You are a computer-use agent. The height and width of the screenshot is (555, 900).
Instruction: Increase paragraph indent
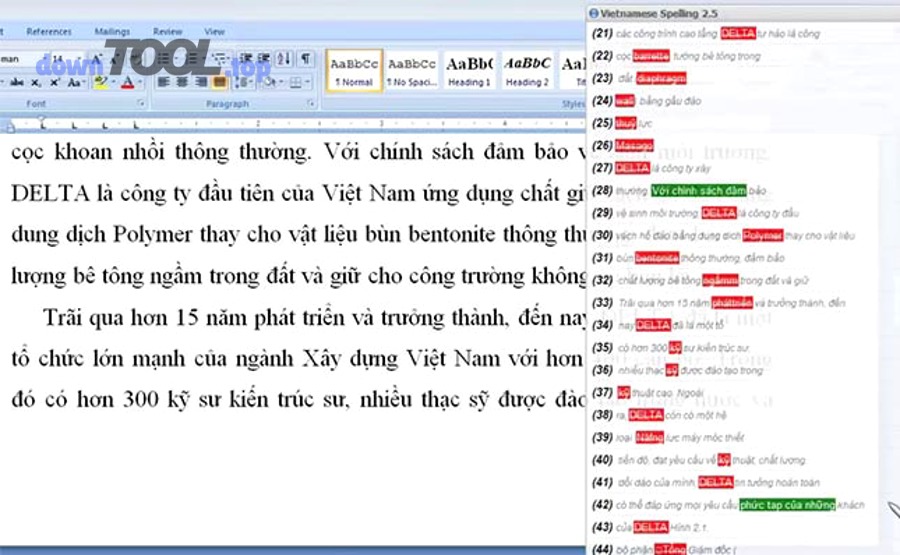click(264, 59)
